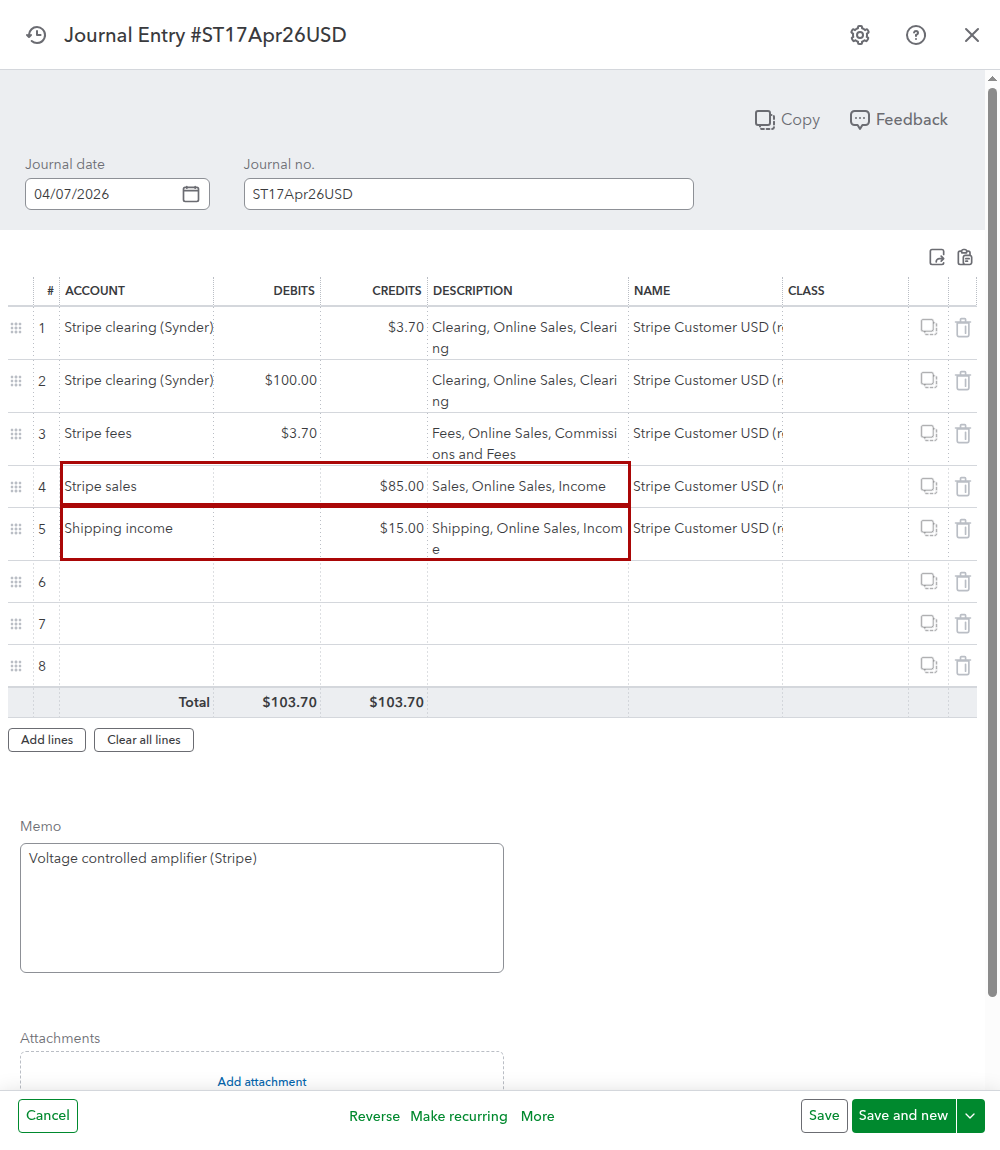The image size is (1000, 1150).
Task: Click the ACCOUNT column header
Action: click(x=95, y=290)
